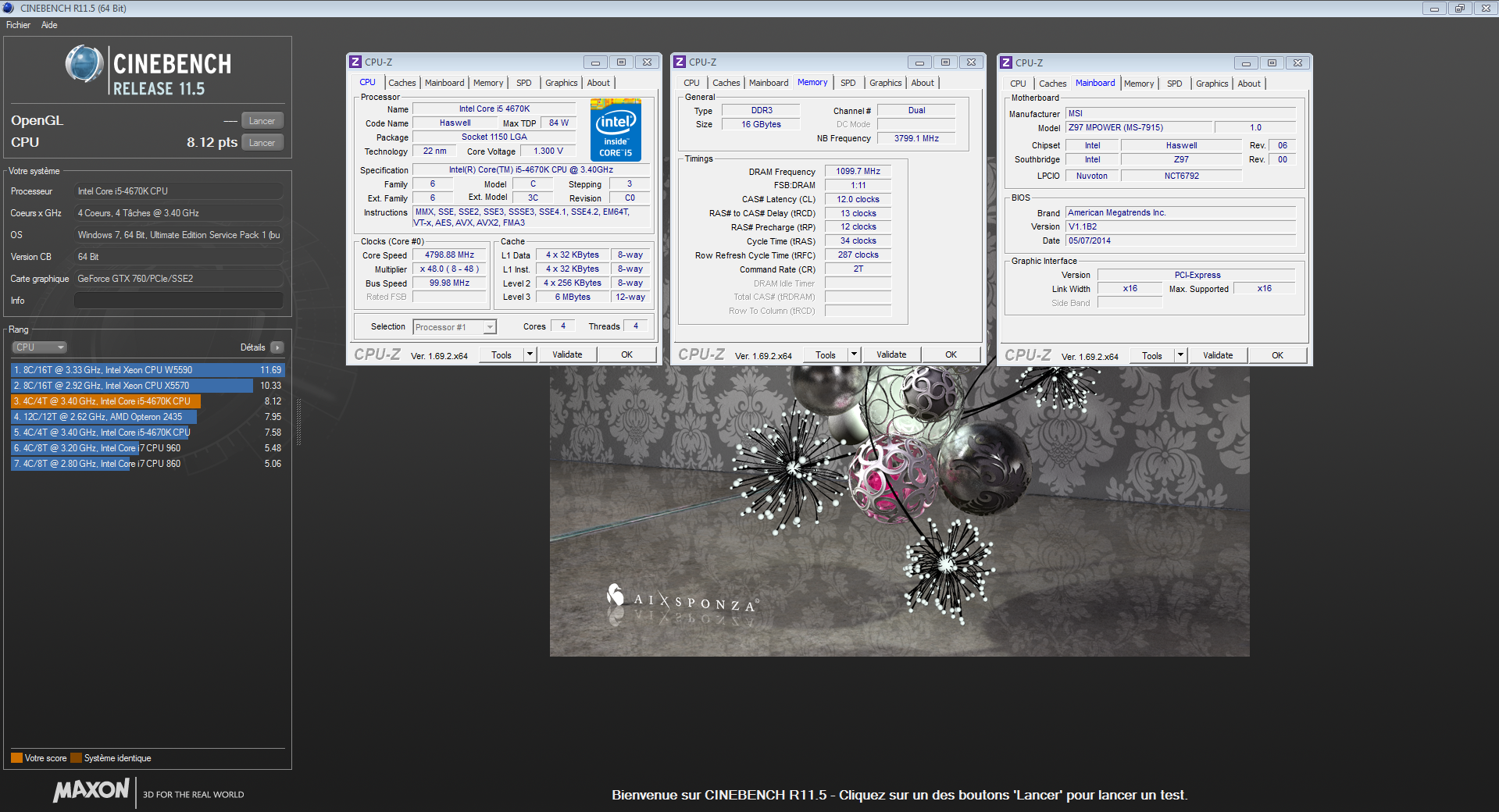This screenshot has height=812, width=1499.
Task: Select ranking row AMD Opteron 2435
Action: (148, 417)
